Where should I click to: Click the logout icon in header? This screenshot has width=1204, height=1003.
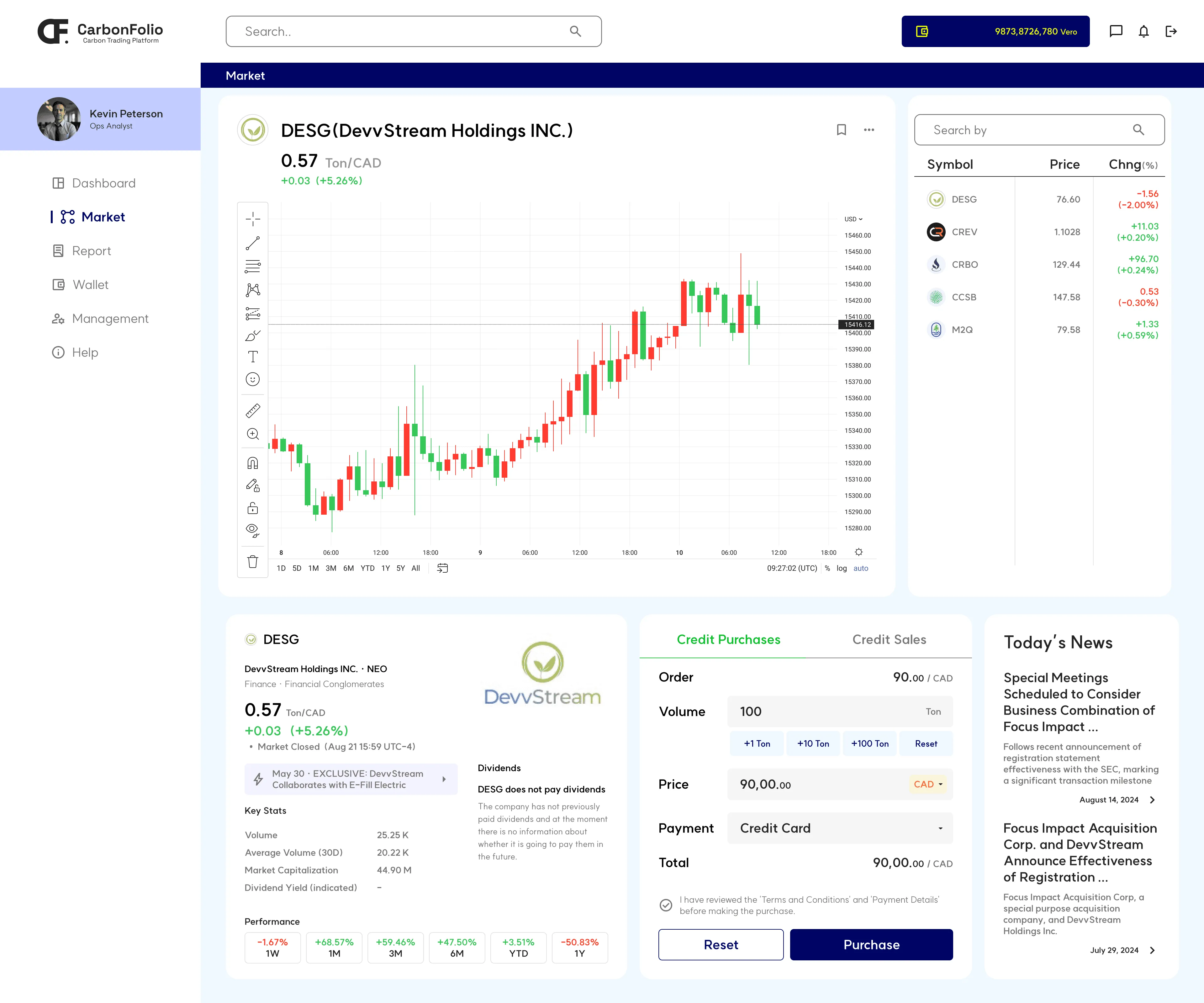pos(1171,32)
